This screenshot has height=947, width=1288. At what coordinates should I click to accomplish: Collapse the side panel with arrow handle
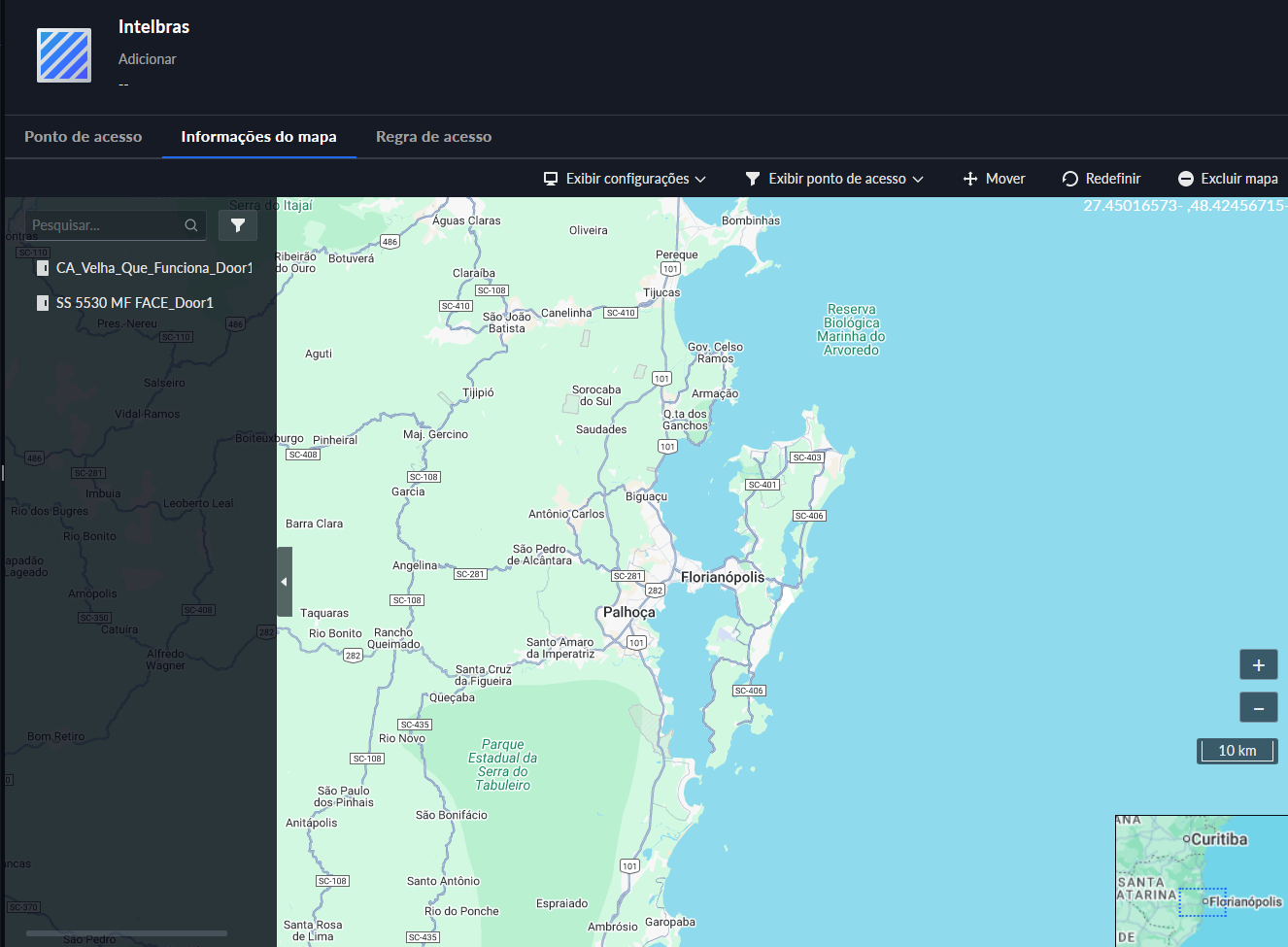pyautogui.click(x=285, y=582)
